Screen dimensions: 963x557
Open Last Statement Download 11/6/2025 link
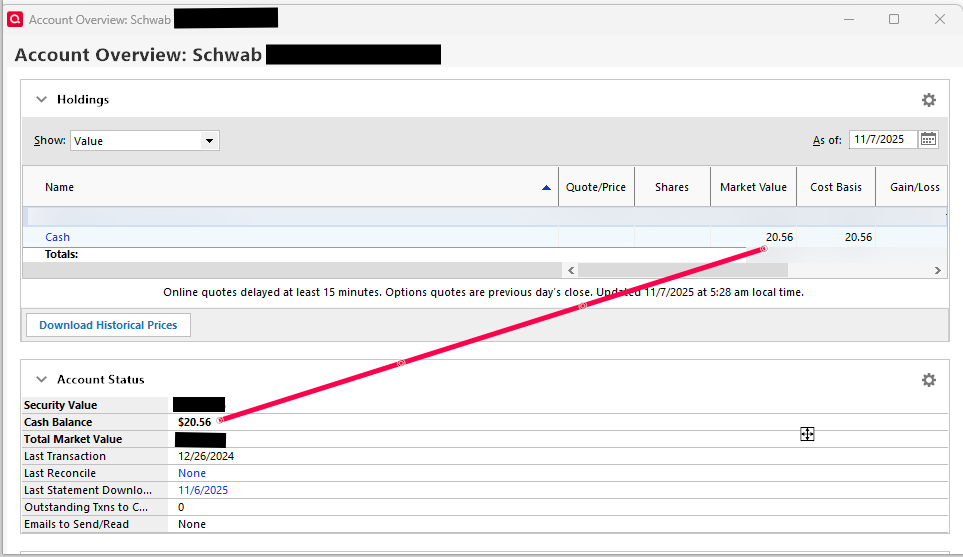[203, 490]
